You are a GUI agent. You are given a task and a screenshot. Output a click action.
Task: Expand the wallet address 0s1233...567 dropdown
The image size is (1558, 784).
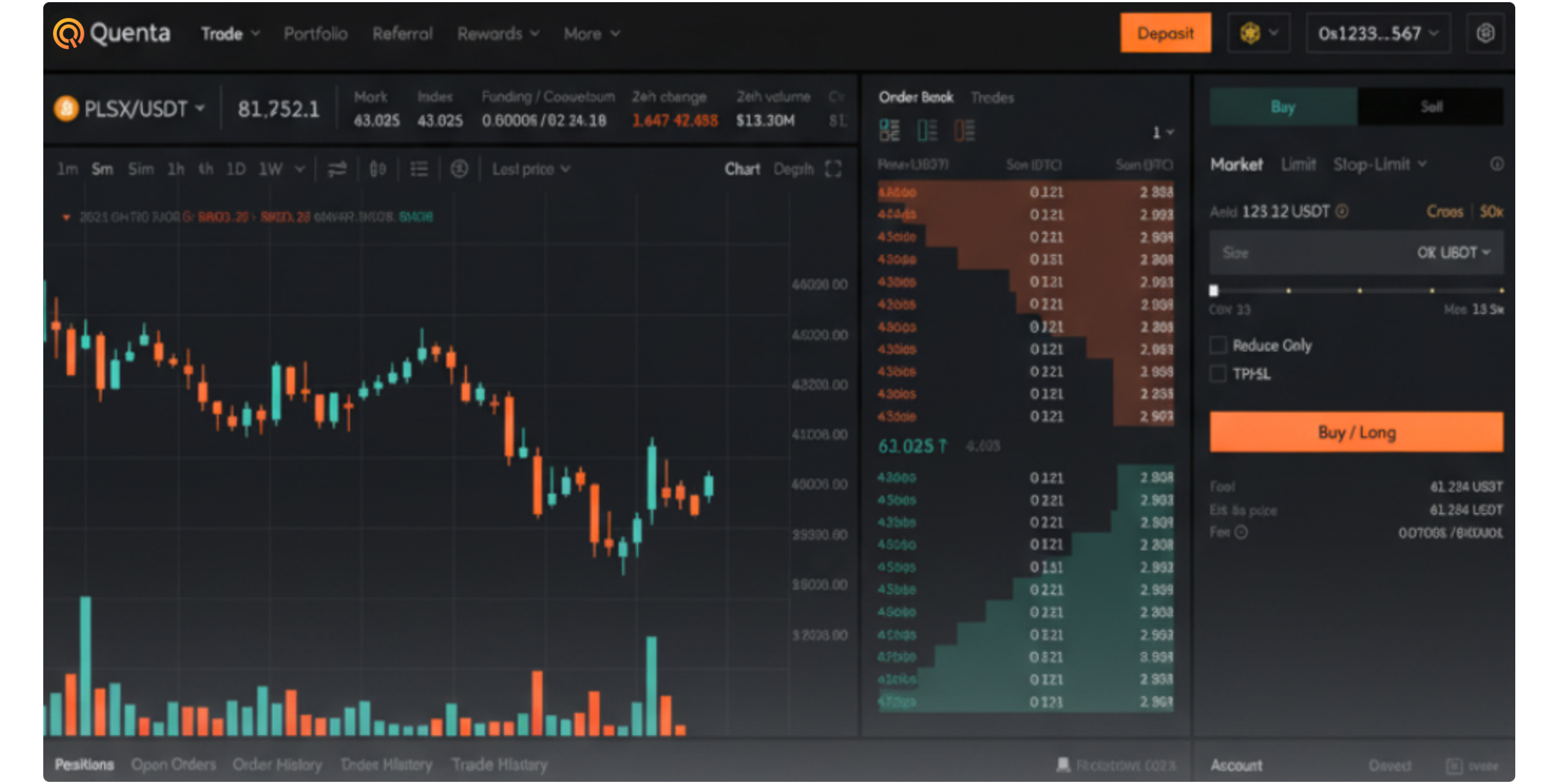pyautogui.click(x=1377, y=33)
